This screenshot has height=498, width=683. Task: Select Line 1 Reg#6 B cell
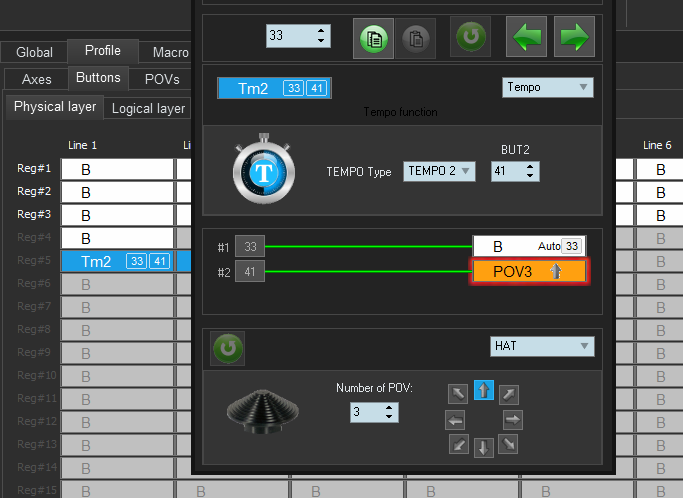[x=117, y=285]
